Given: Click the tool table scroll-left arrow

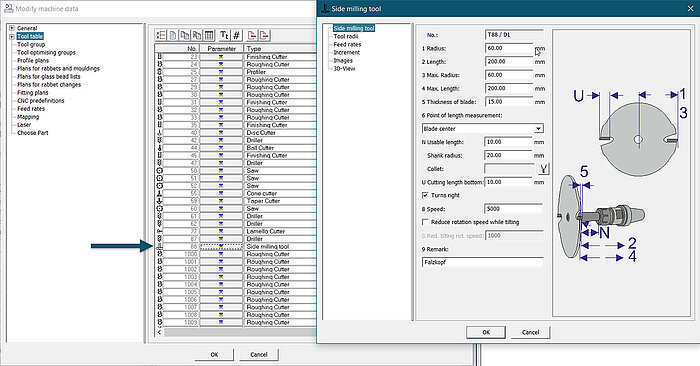Looking at the screenshot, I should pyautogui.click(x=160, y=332).
